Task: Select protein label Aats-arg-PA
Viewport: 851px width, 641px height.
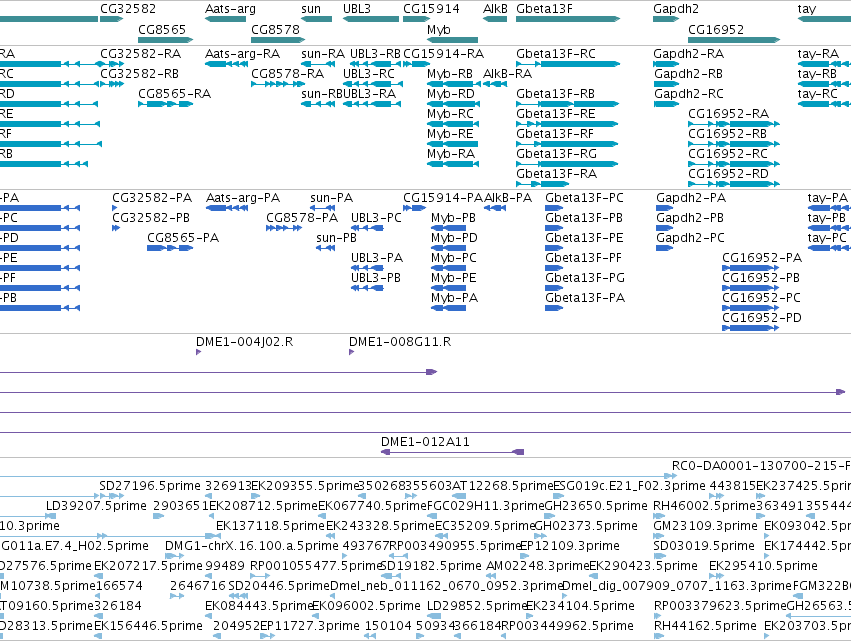Action: click(243, 198)
